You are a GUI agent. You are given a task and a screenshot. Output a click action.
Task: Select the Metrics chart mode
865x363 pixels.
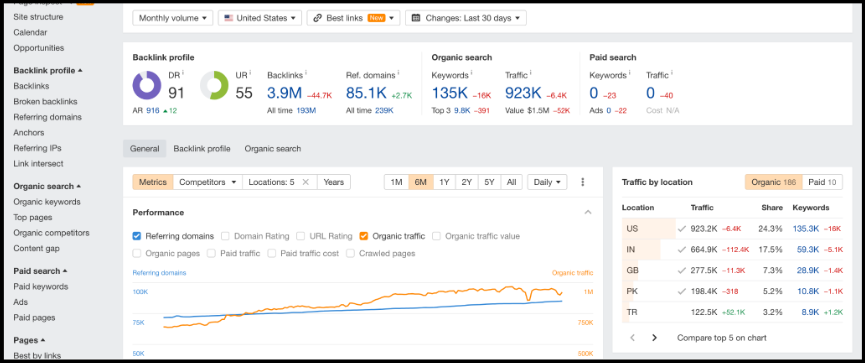pos(153,182)
